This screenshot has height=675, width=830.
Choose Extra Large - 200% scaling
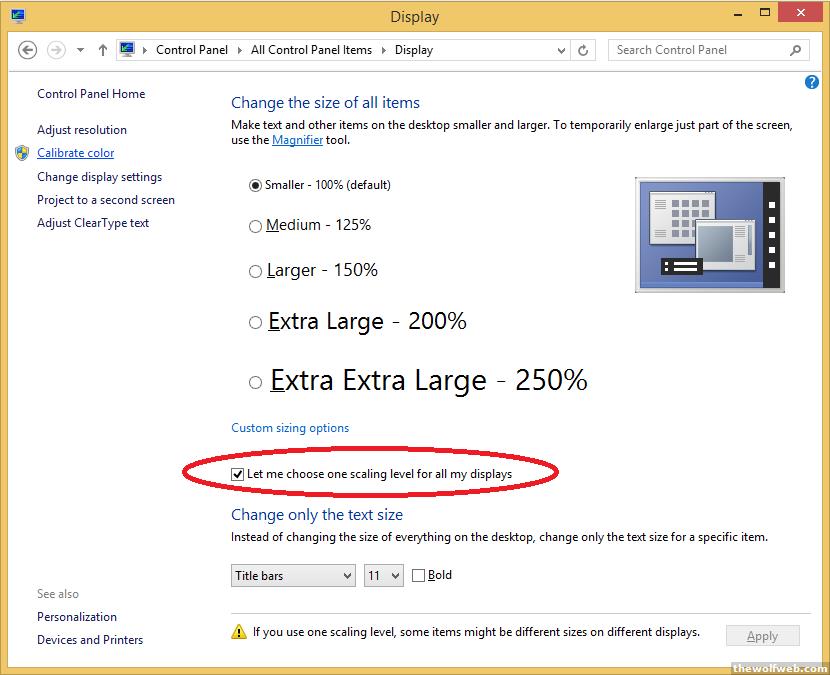tap(255, 323)
